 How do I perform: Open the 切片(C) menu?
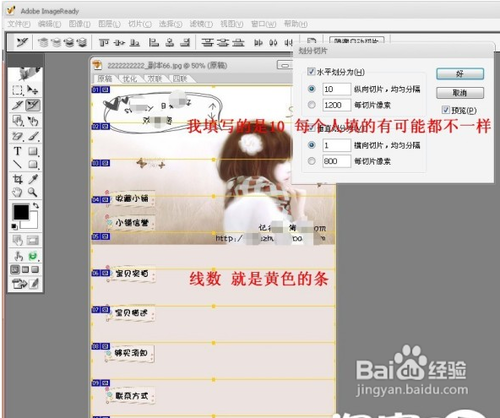(x=140, y=24)
